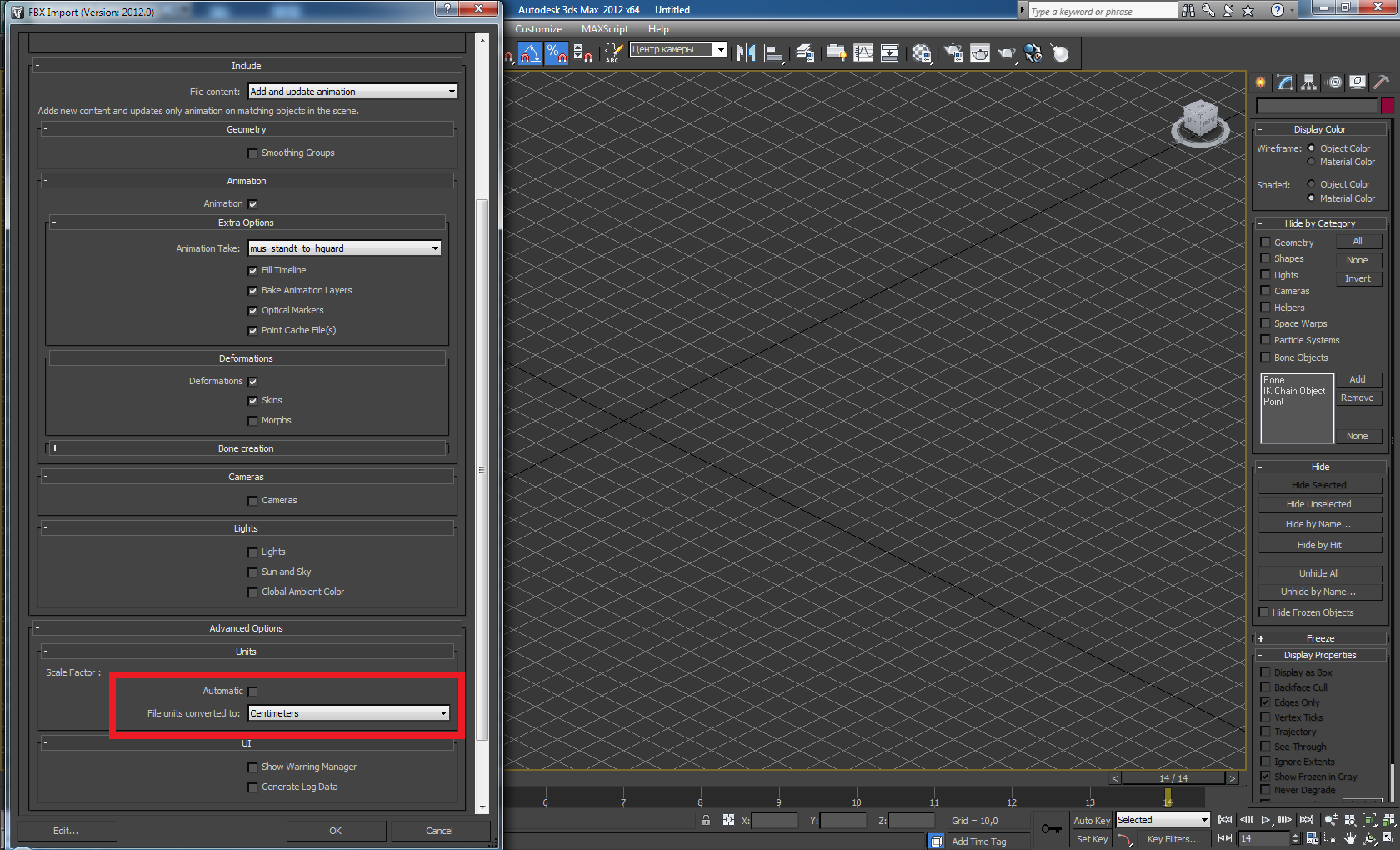Collapse the Advanced Options rollout
Viewport: 1400px width, 850px height.
pos(247,628)
